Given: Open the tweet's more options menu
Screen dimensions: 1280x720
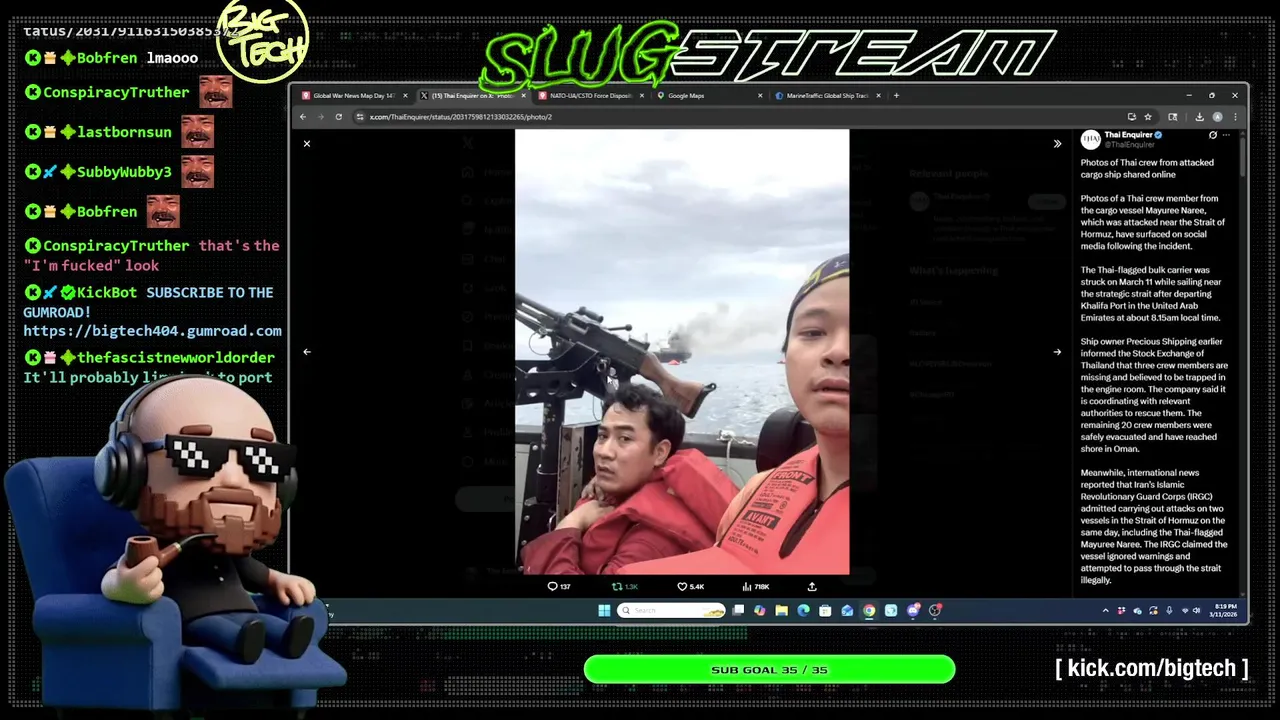Looking at the screenshot, I should pos(1227,135).
